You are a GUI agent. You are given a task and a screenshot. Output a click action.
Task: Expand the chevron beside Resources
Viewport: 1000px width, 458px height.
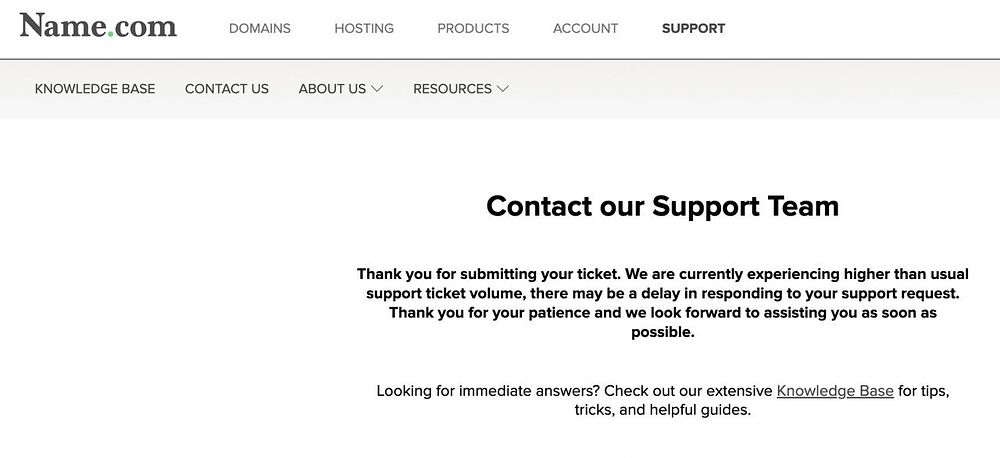click(503, 89)
